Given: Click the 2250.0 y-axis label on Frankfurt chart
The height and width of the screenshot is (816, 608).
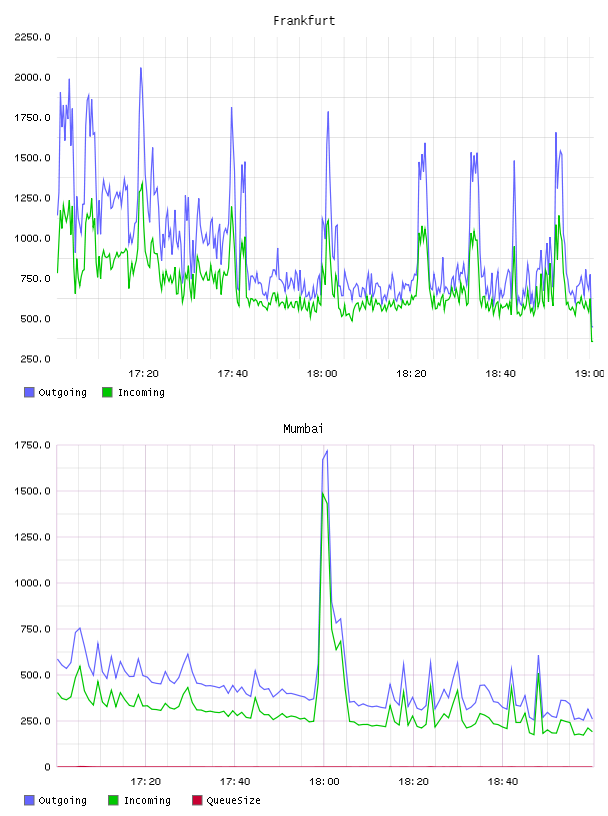Looking at the screenshot, I should (x=32, y=37).
